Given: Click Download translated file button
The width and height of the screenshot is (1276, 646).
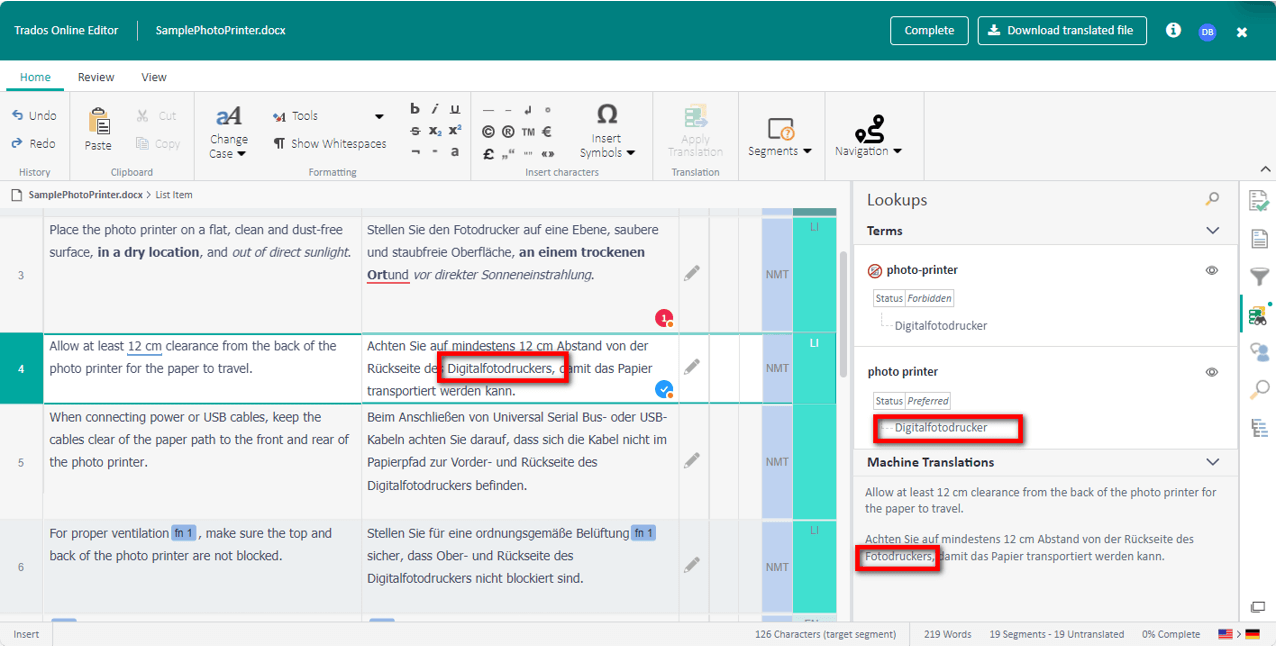Looking at the screenshot, I should pyautogui.click(x=1061, y=31).
